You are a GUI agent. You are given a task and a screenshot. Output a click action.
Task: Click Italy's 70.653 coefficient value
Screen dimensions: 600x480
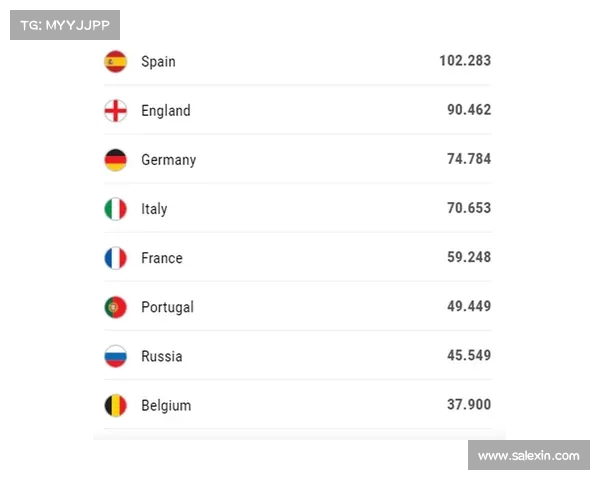[469, 208]
